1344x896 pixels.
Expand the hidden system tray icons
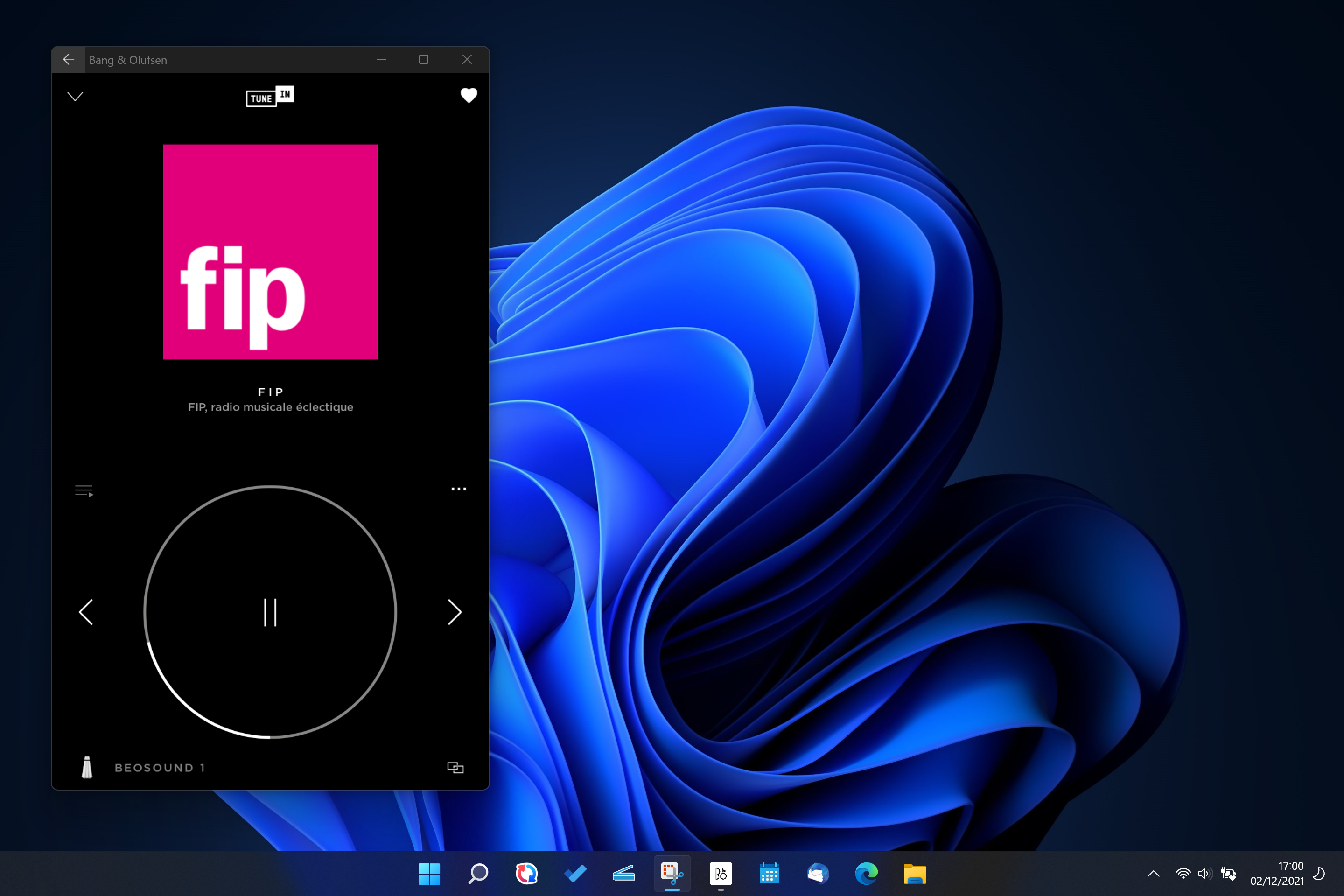point(1153,873)
